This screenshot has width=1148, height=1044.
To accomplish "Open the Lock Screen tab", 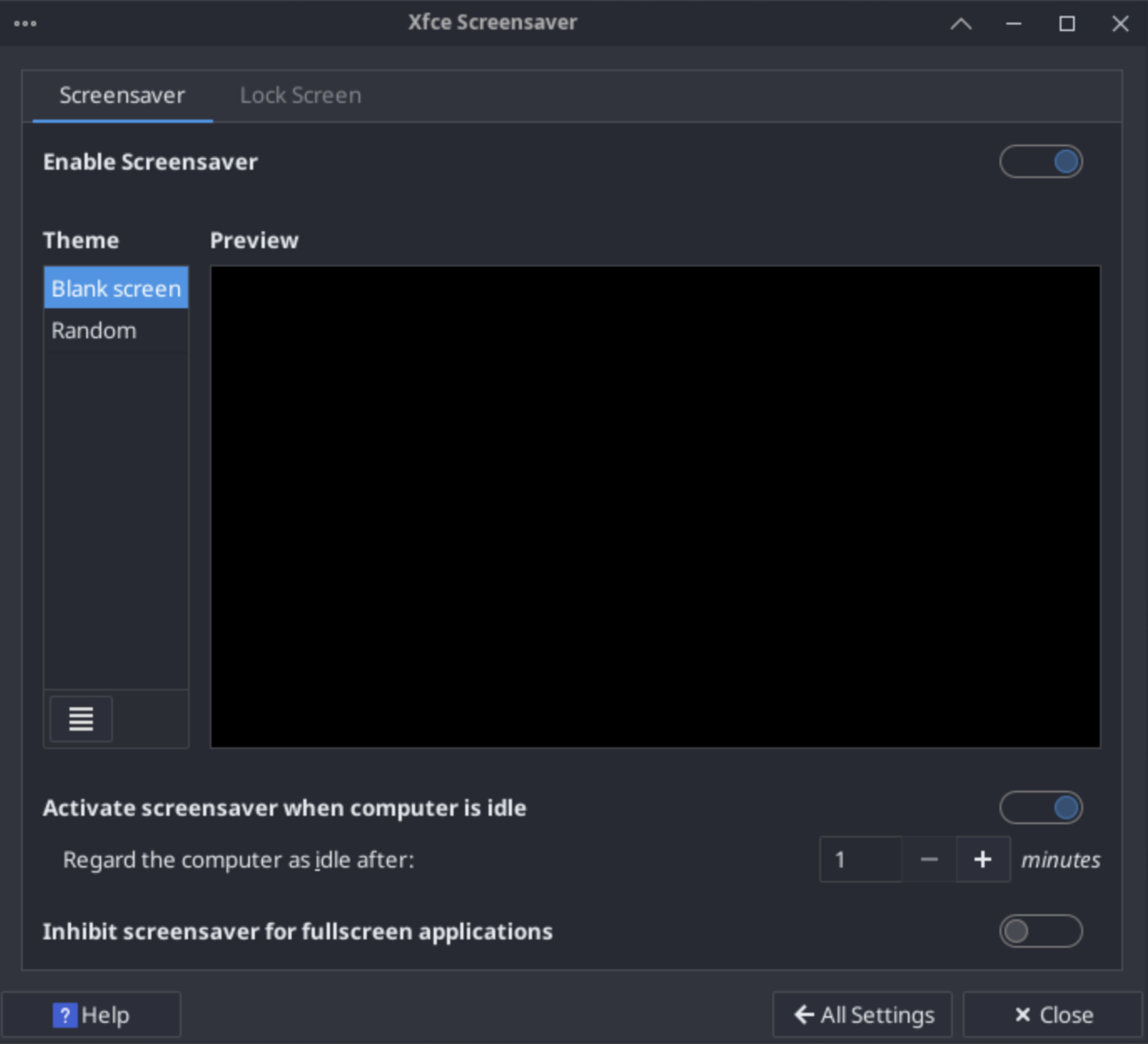I will (300, 96).
